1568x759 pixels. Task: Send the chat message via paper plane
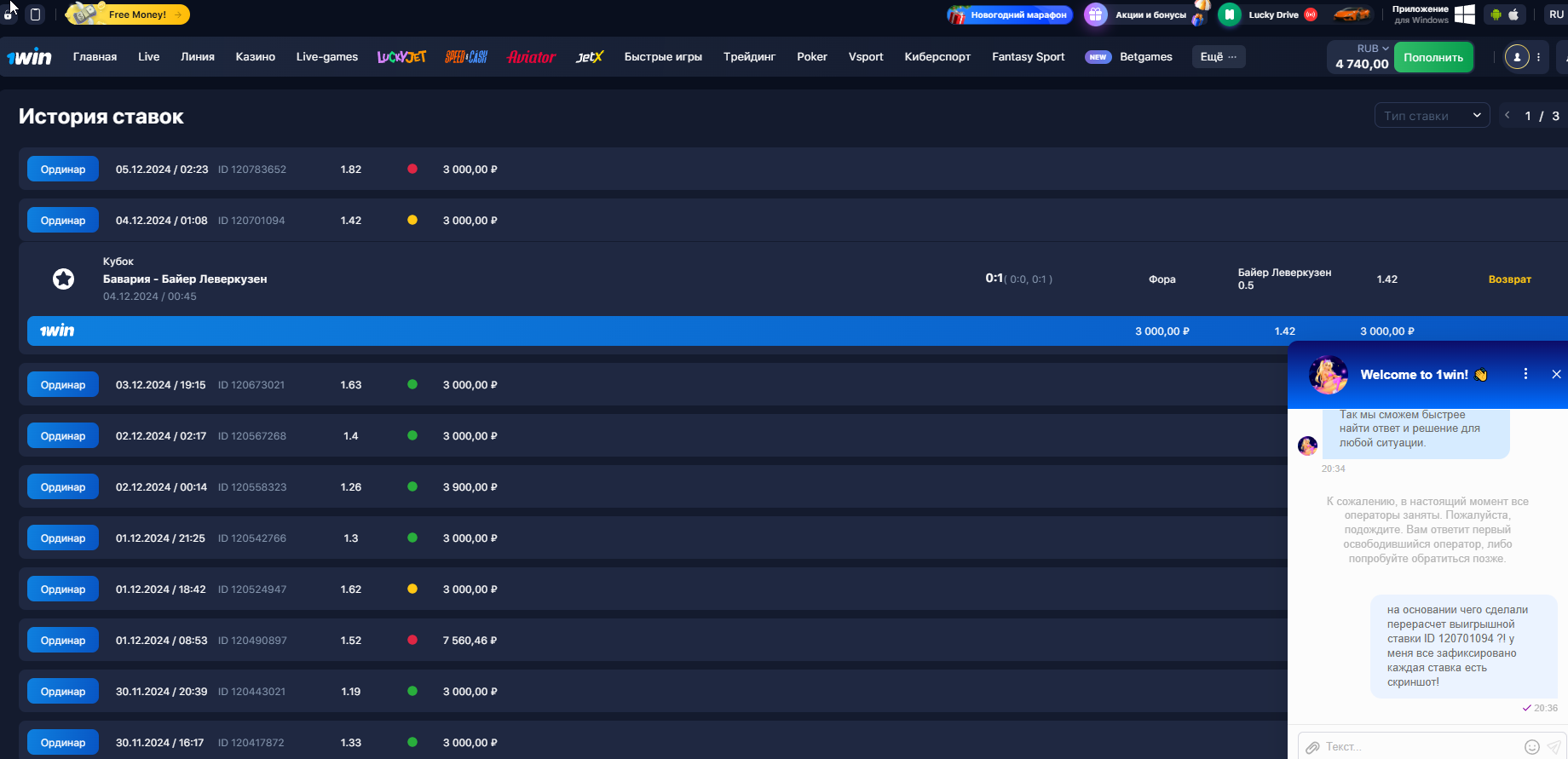(1554, 747)
